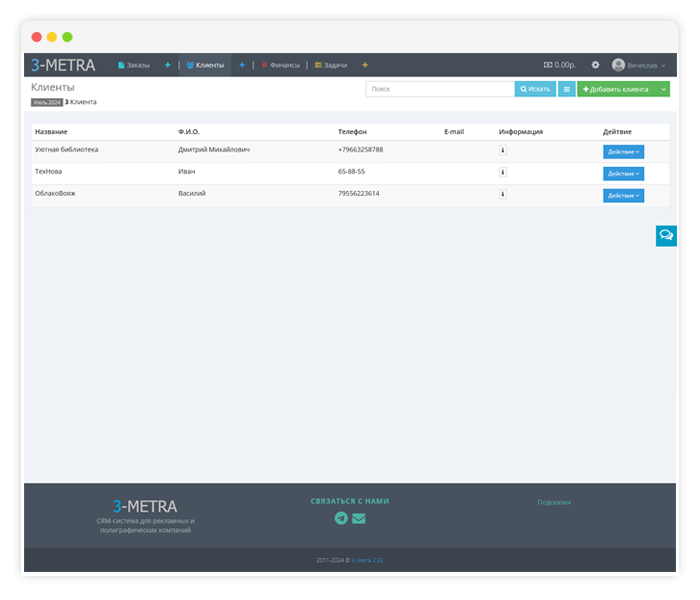The width and height of the screenshot is (700, 600).
Task: Click the Июль 2024 badge
Action: click(47, 102)
